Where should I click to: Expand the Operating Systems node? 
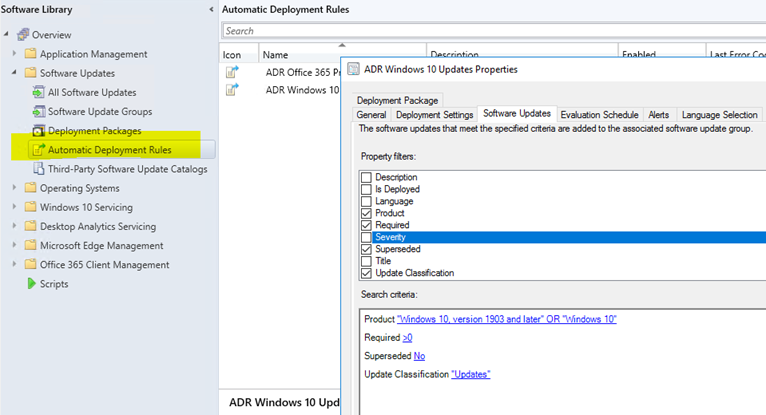coord(14,187)
